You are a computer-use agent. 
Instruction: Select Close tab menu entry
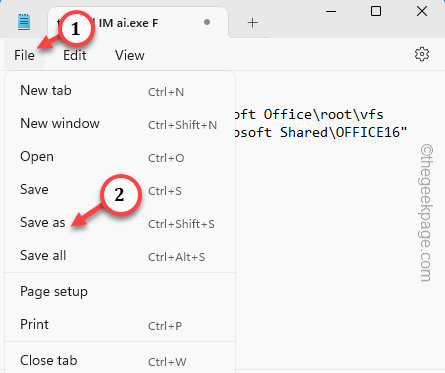pos(120,361)
